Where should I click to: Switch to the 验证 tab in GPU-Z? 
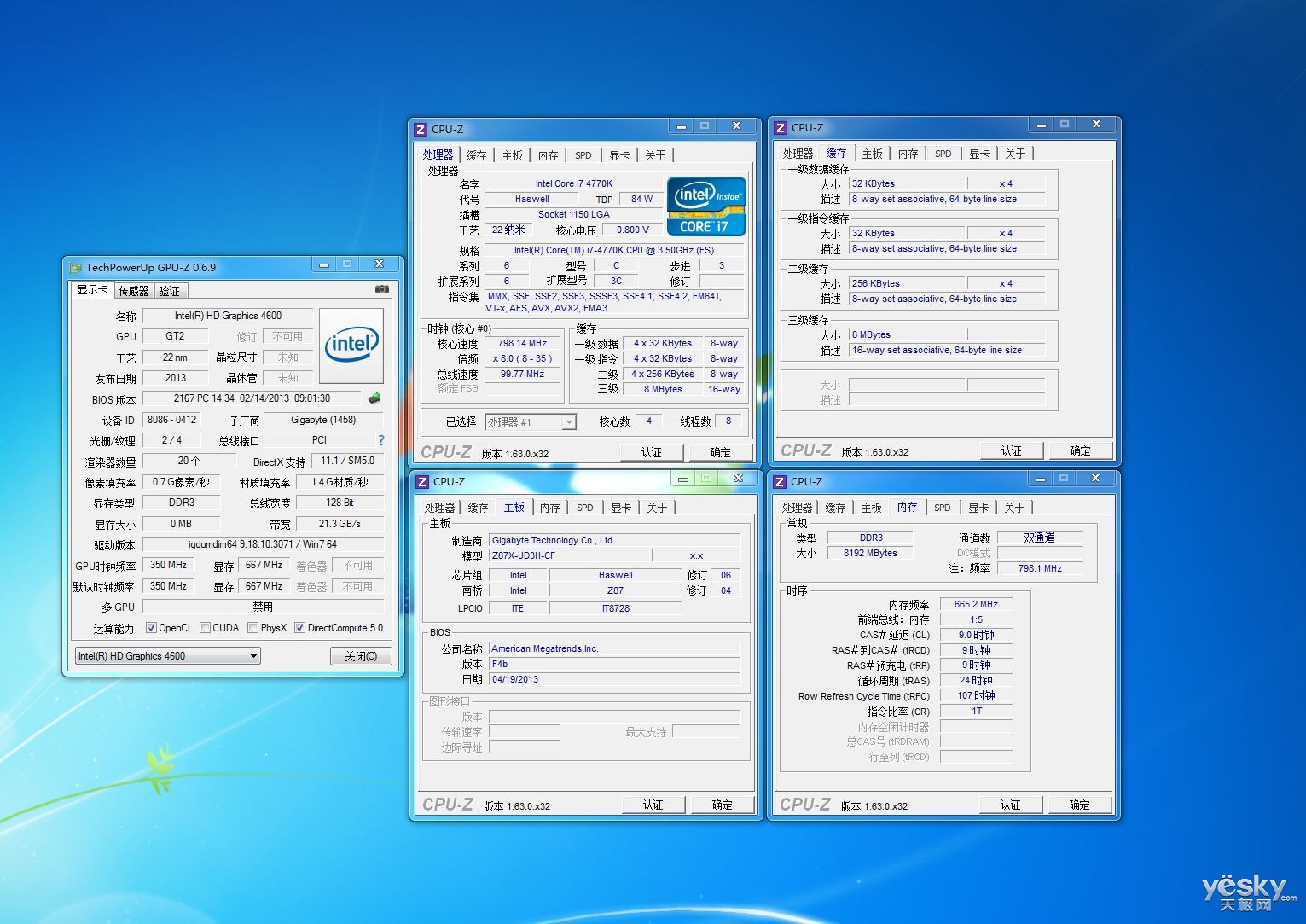(x=170, y=291)
